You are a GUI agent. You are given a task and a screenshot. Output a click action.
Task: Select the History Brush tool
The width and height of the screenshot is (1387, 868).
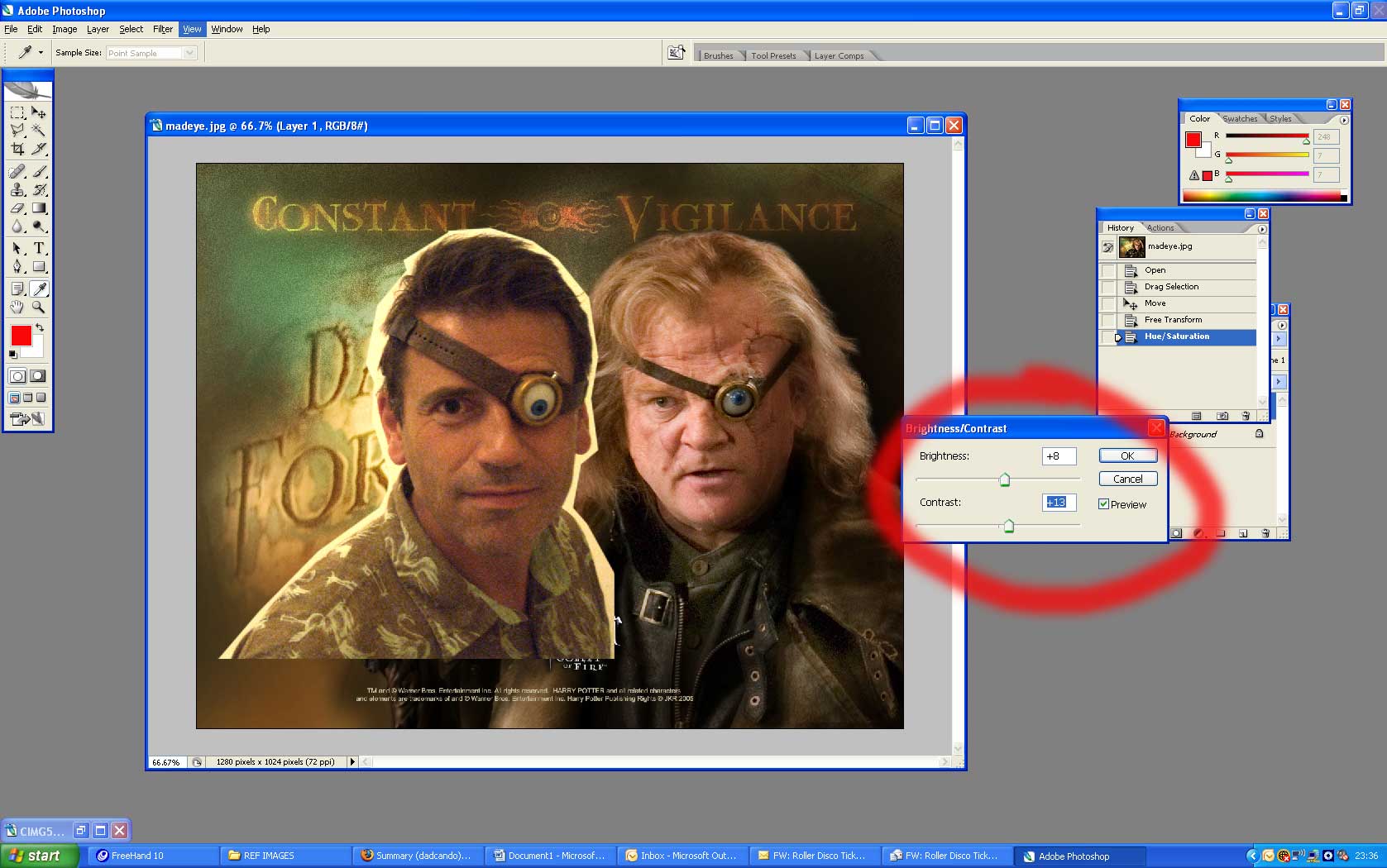coord(39,189)
